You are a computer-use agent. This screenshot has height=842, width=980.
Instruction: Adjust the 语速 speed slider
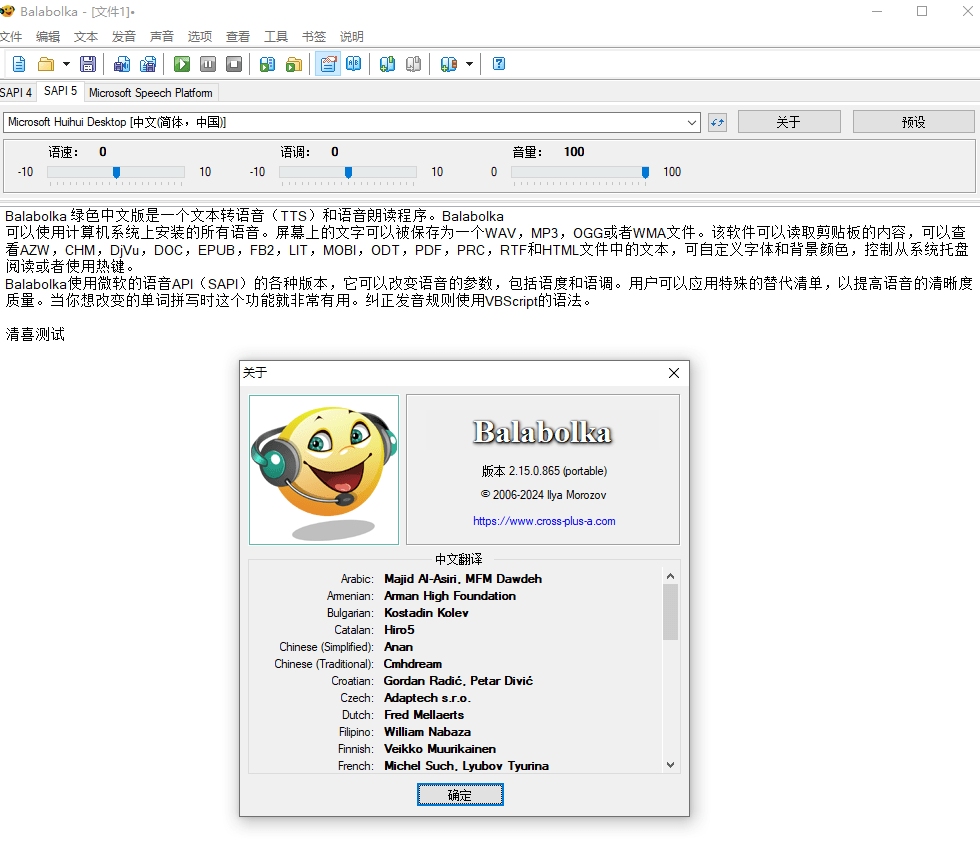pos(116,173)
